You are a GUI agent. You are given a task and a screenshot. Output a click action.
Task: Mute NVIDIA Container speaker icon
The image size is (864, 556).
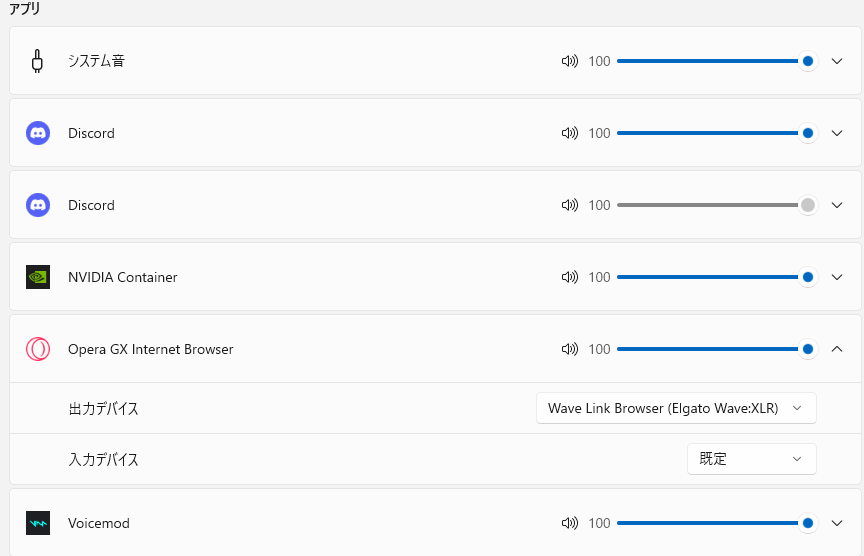570,277
